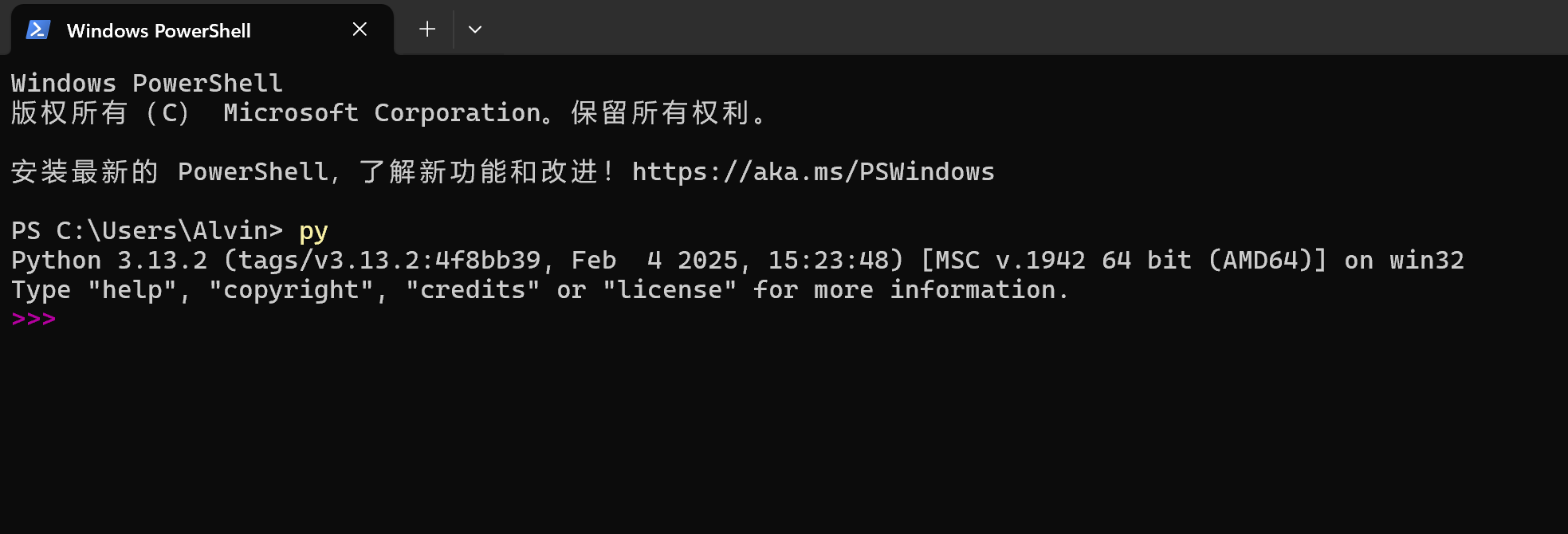
Task: Click the "Windows PowerShell" header line in terminal
Action: point(147,84)
